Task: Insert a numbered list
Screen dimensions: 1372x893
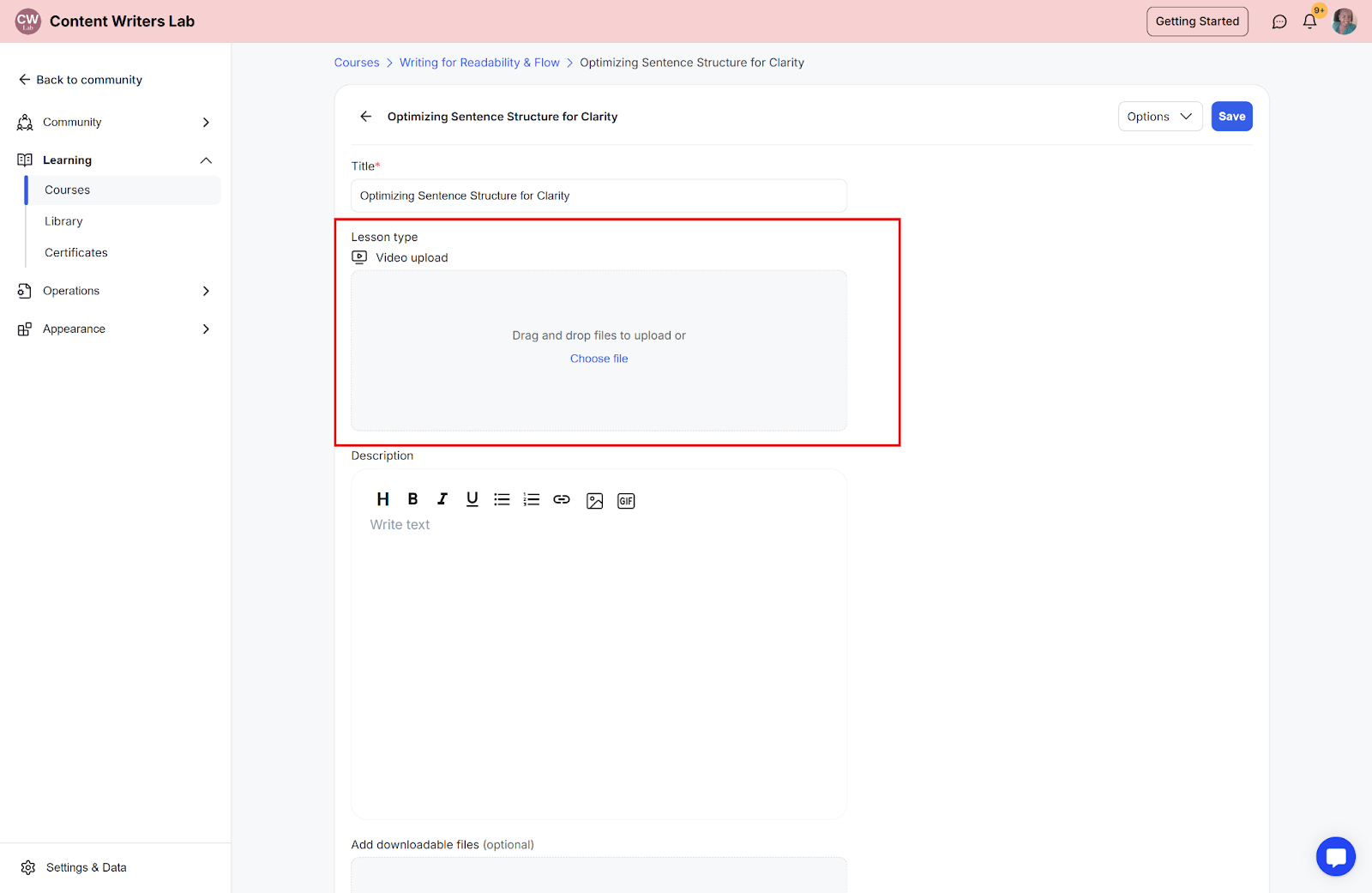Action: coord(532,499)
